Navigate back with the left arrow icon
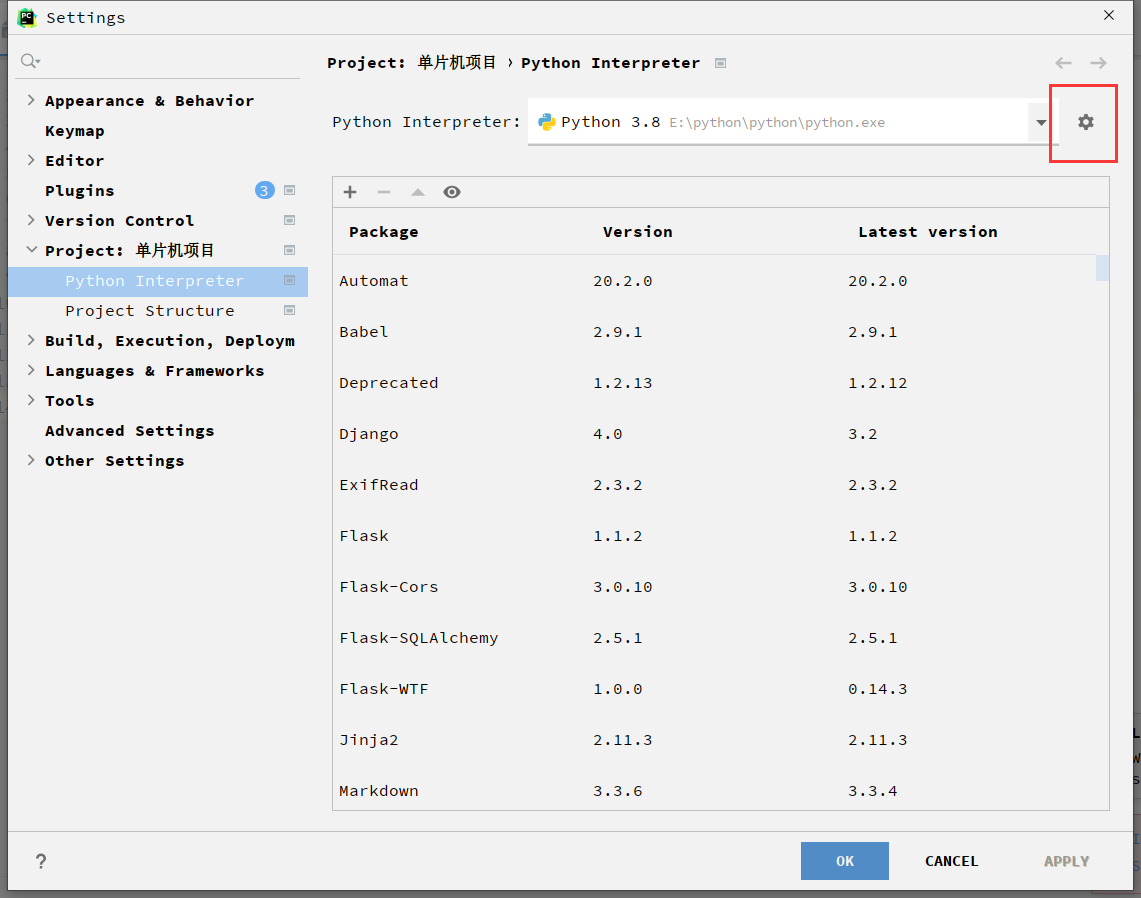Image resolution: width=1141 pixels, height=898 pixels. [1063, 62]
